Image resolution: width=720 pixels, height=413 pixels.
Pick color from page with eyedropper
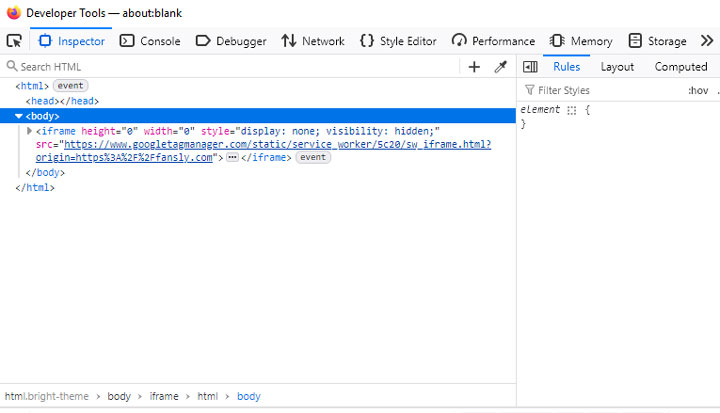point(501,67)
